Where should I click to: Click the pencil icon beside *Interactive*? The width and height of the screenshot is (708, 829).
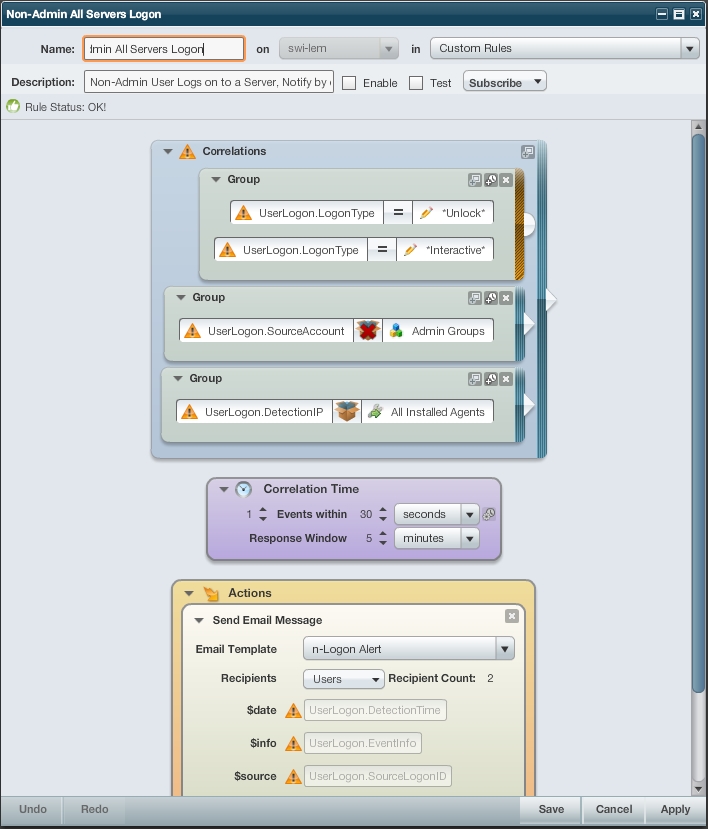pos(410,250)
